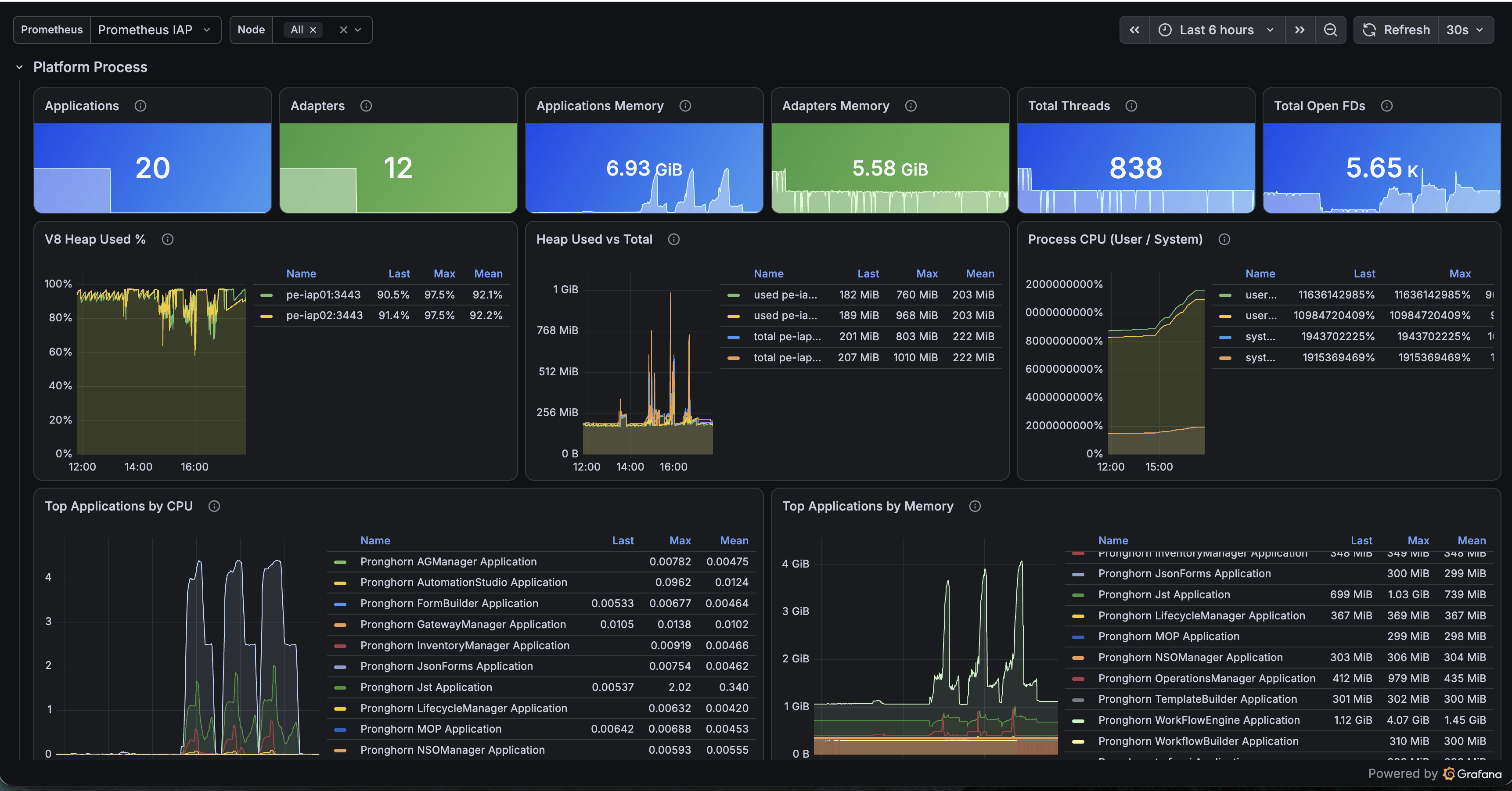Click the zoom out time range icon

click(x=1330, y=30)
